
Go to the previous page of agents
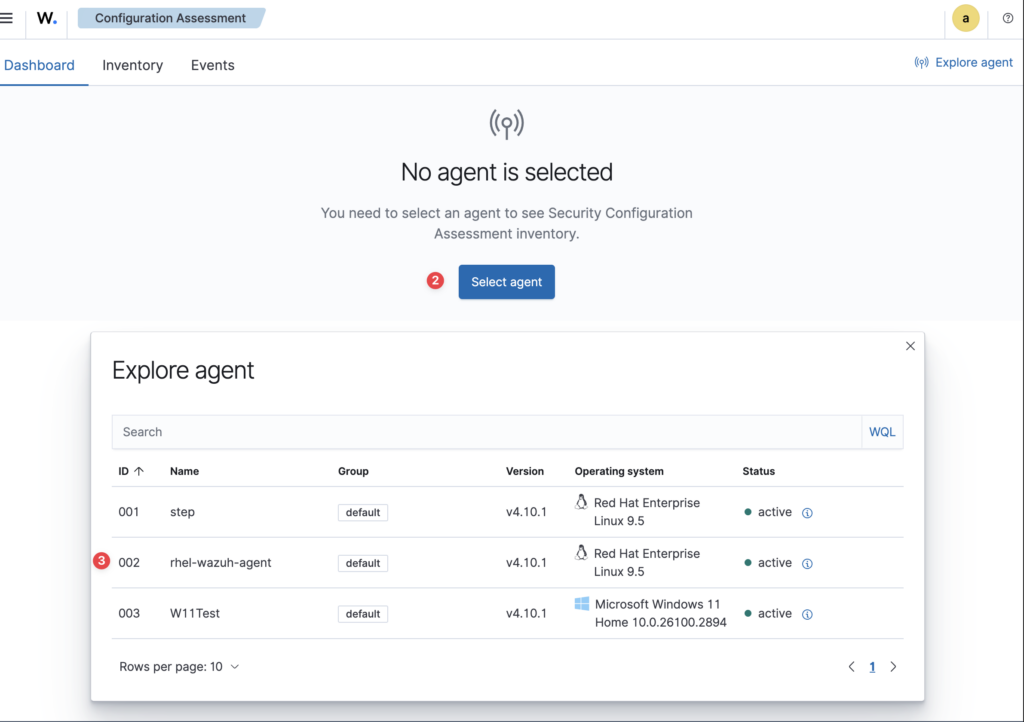(852, 667)
